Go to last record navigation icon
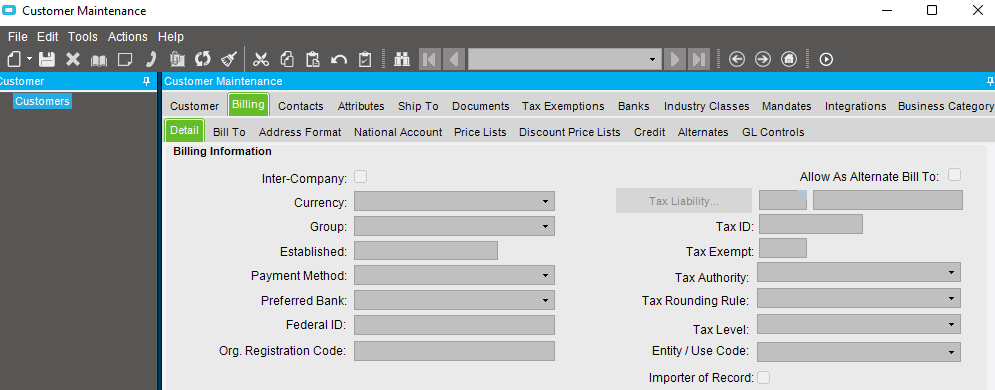The image size is (995, 390). [699, 59]
